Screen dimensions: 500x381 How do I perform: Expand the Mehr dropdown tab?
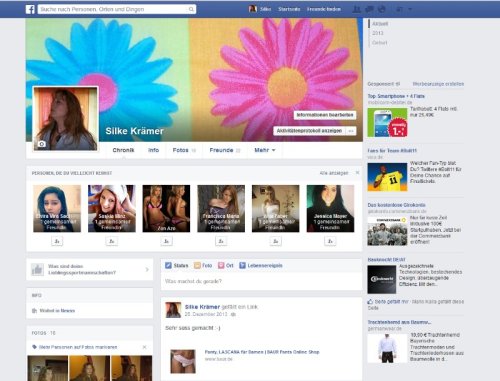point(265,150)
